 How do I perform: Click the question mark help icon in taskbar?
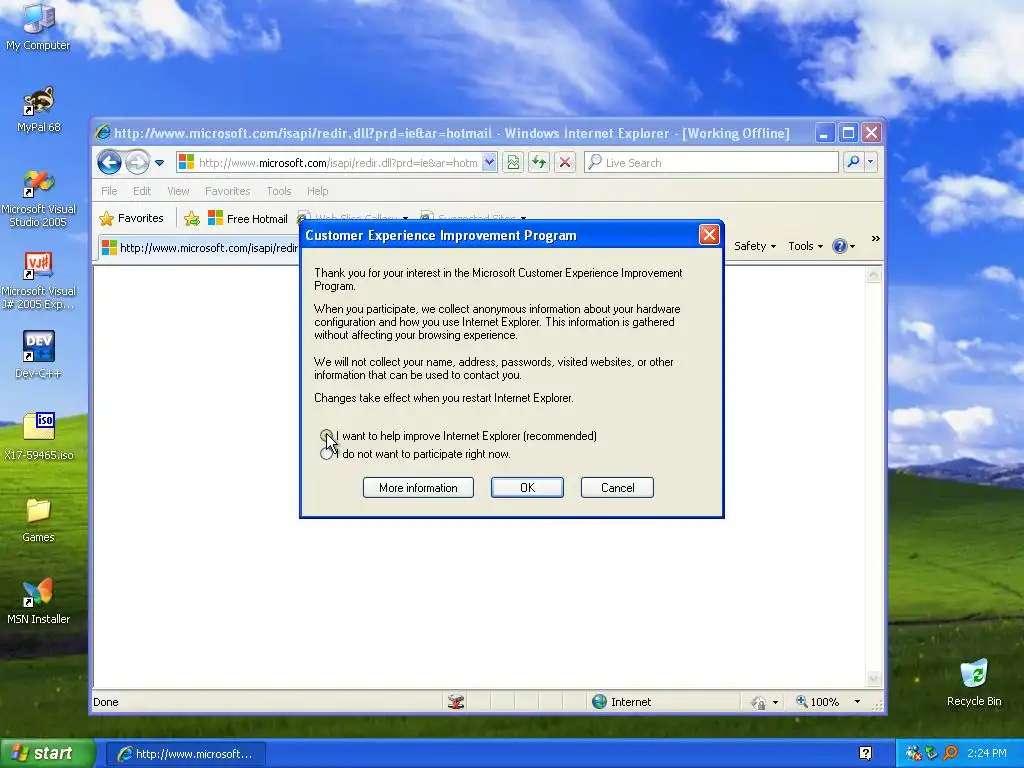[866, 754]
